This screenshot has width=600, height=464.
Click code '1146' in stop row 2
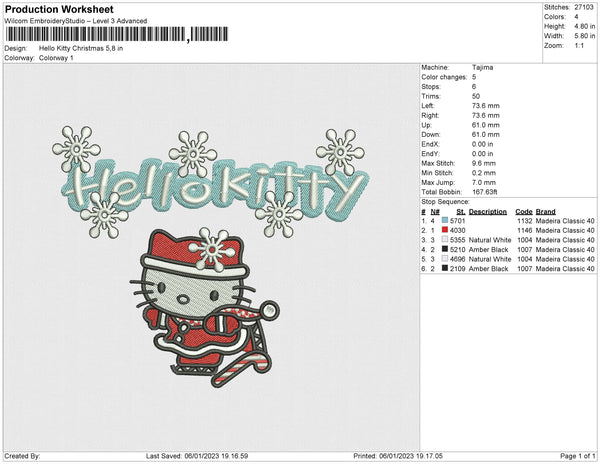(525, 230)
